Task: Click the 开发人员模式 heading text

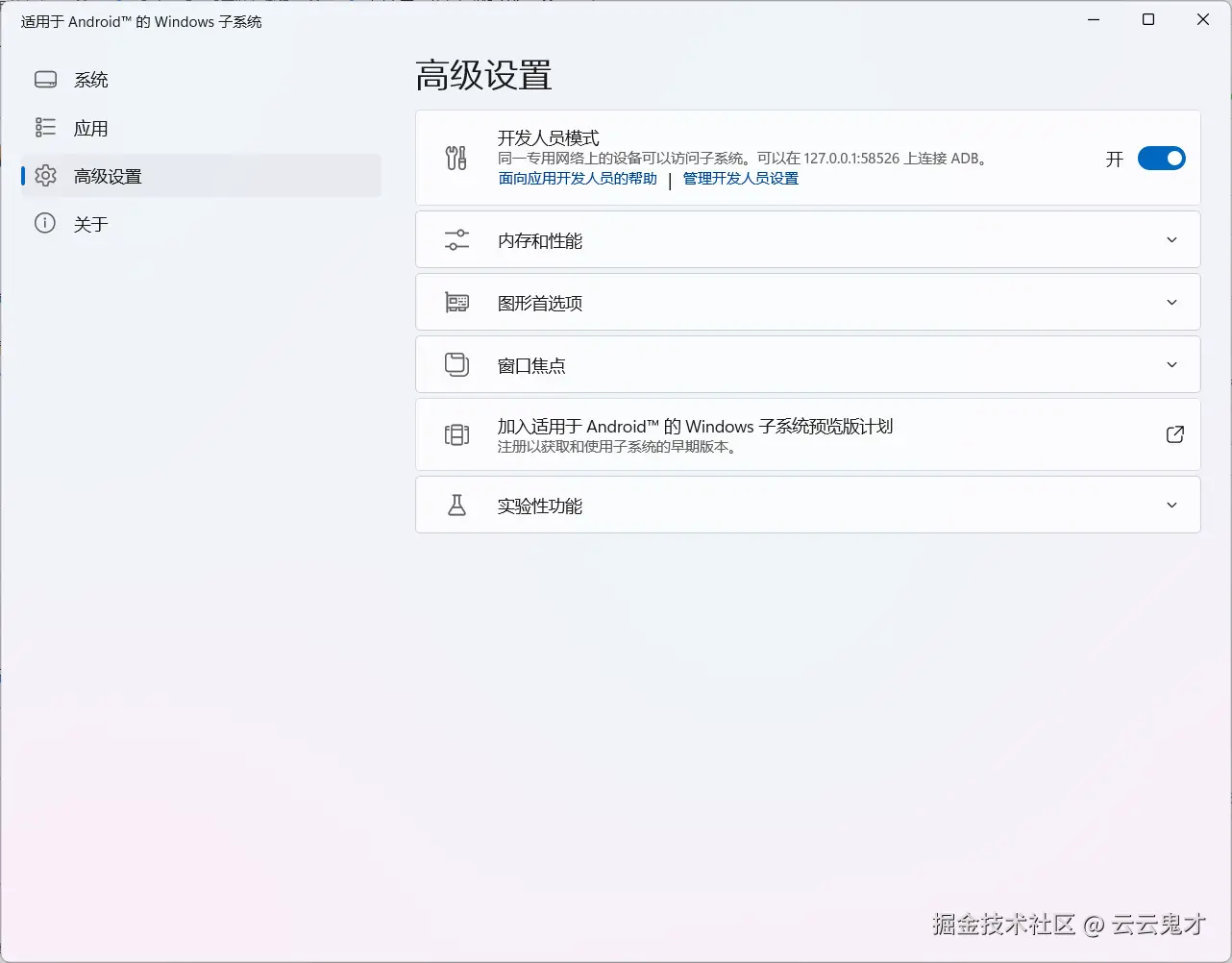Action: click(x=549, y=138)
